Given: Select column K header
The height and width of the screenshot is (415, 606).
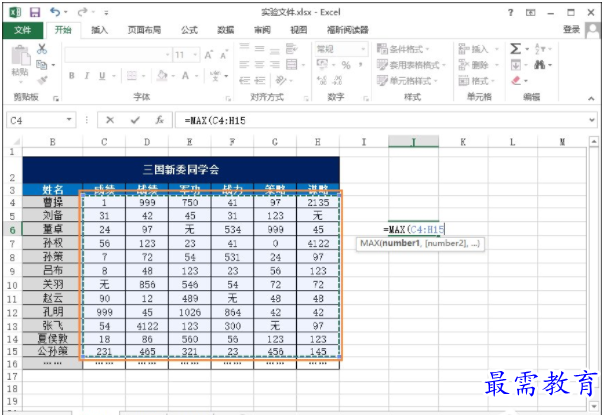Looking at the screenshot, I should [x=463, y=142].
